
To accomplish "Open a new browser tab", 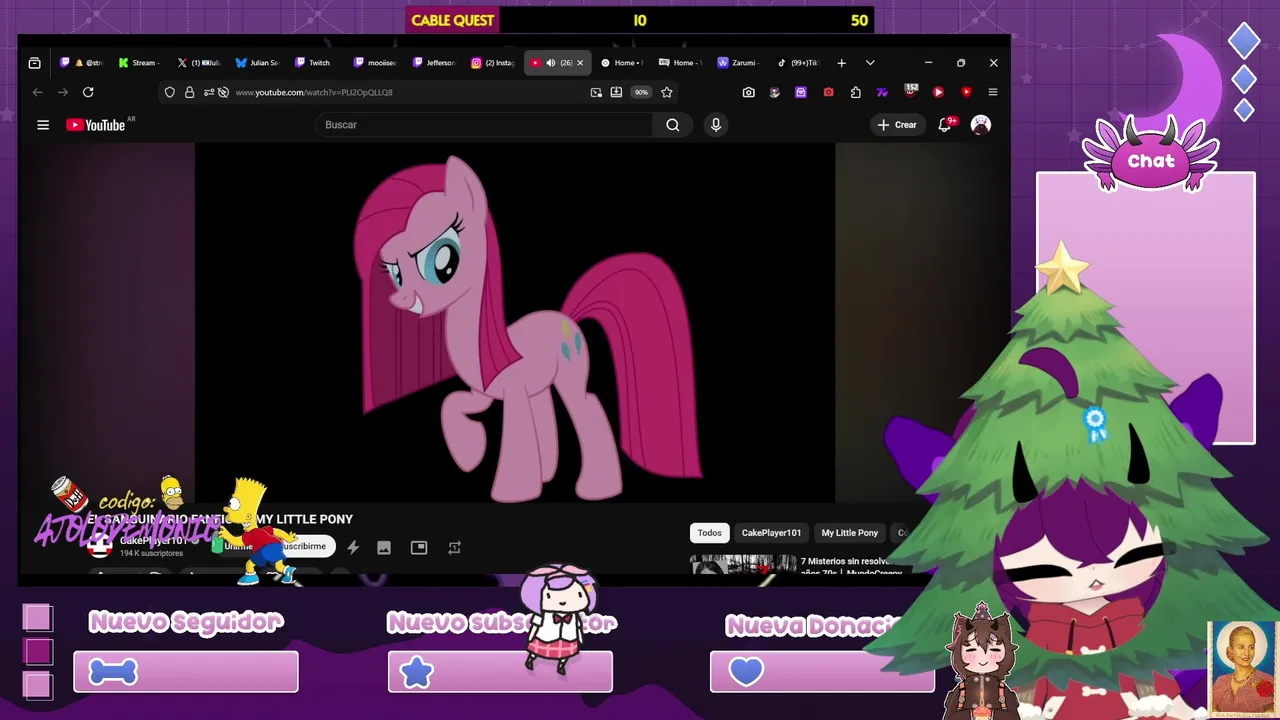I will pyautogui.click(x=842, y=63).
